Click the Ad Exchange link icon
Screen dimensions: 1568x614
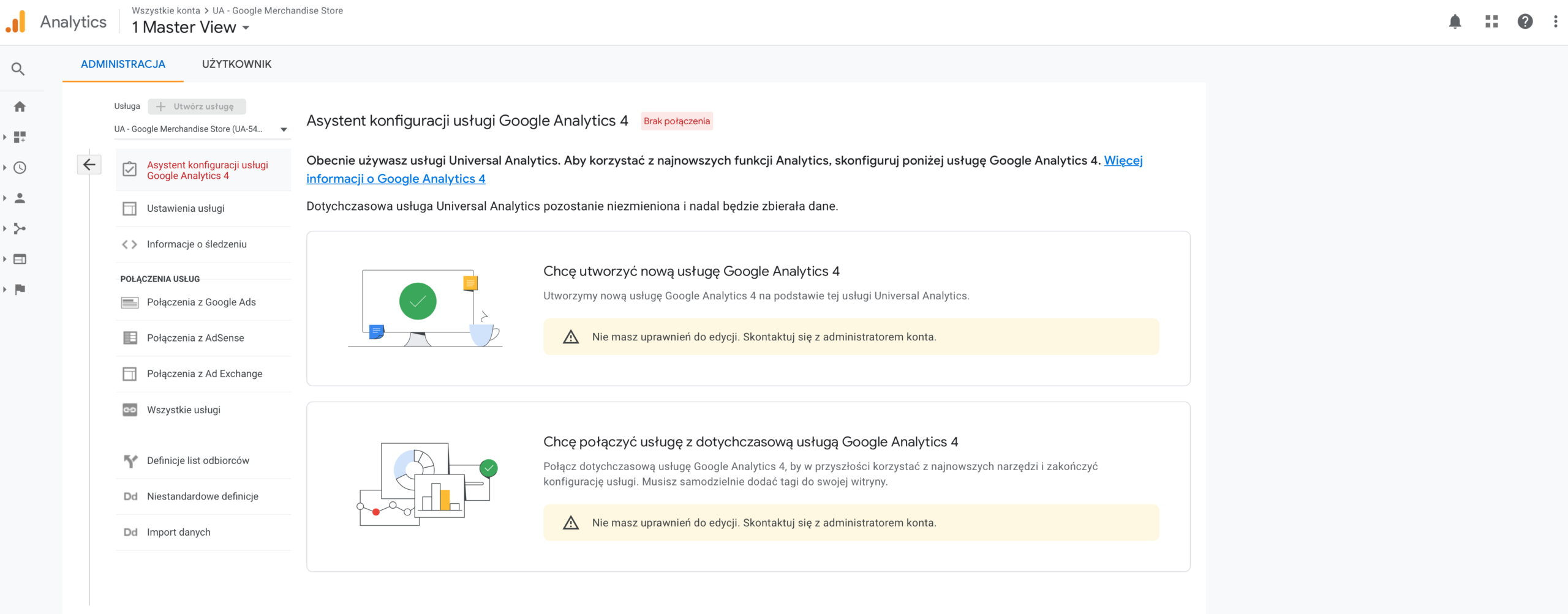[130, 374]
